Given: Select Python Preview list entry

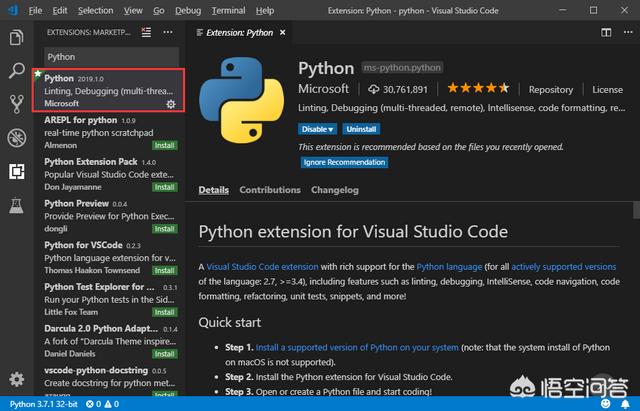Looking at the screenshot, I should [109, 215].
